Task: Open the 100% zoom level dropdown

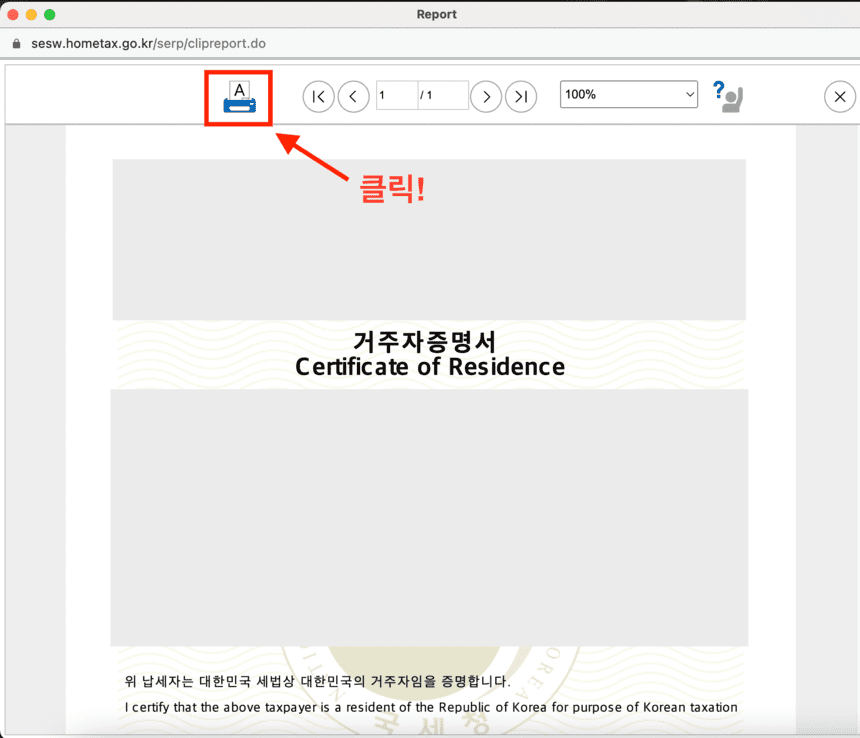Action: tap(629, 94)
